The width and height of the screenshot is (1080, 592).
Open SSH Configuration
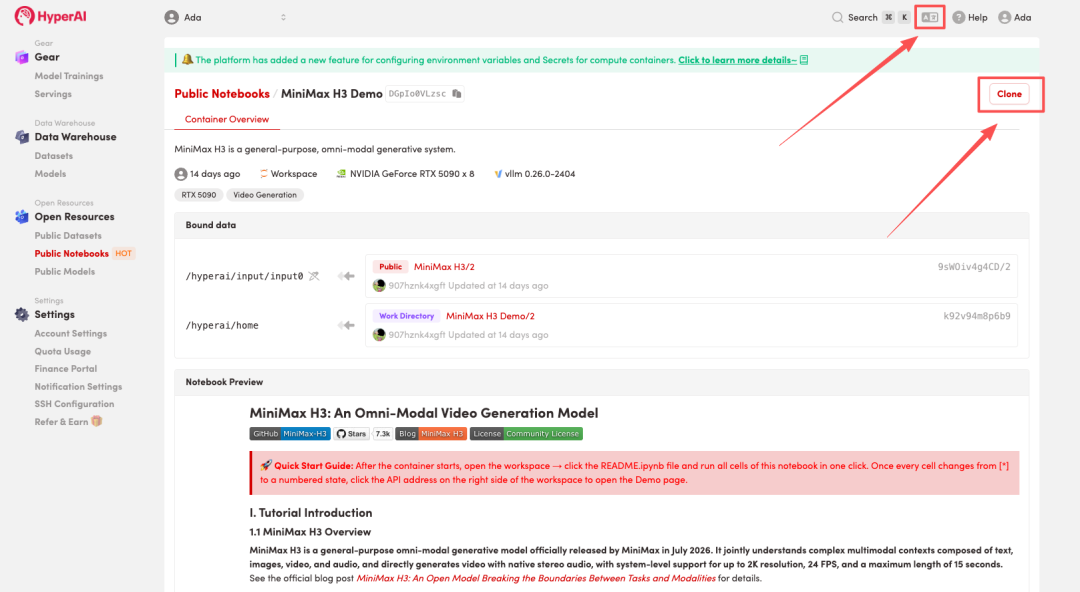click(x=74, y=404)
